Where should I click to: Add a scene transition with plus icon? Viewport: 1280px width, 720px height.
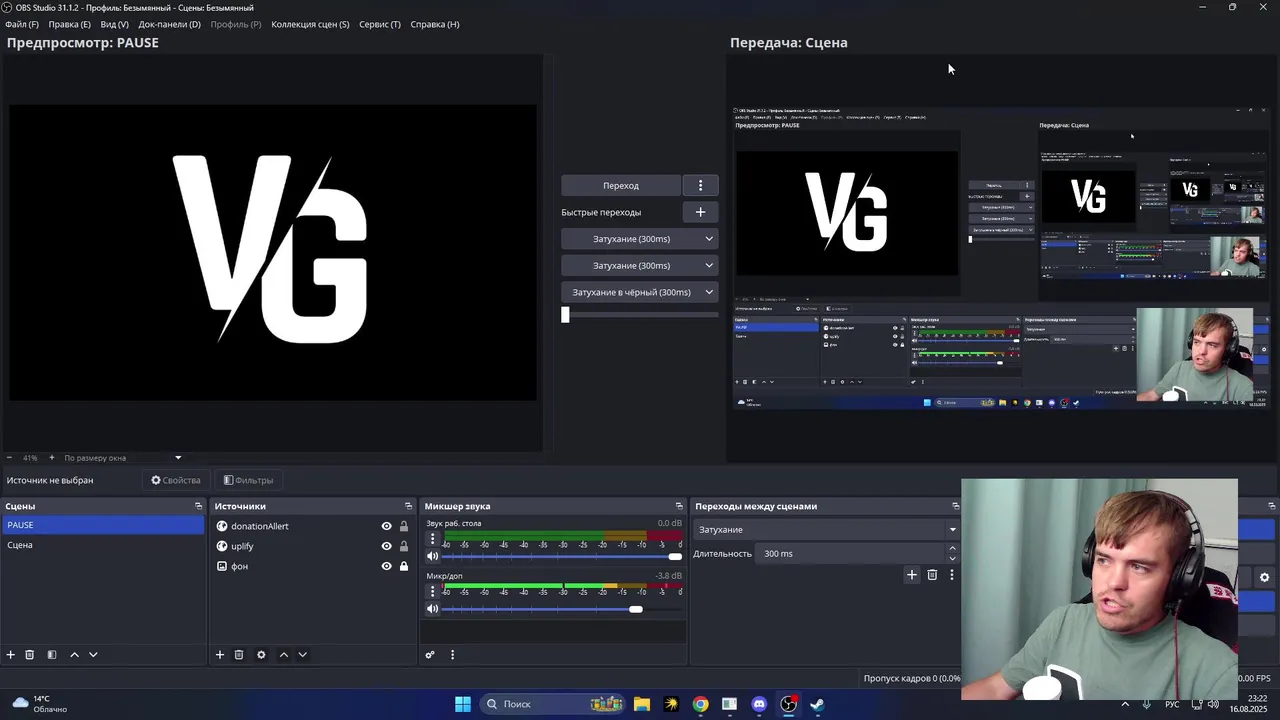[x=911, y=575]
